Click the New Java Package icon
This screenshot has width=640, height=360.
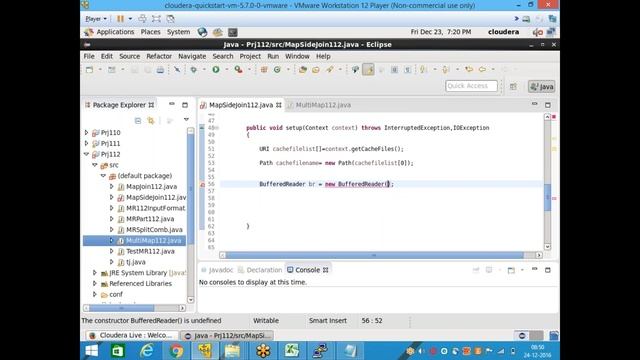coord(264,70)
